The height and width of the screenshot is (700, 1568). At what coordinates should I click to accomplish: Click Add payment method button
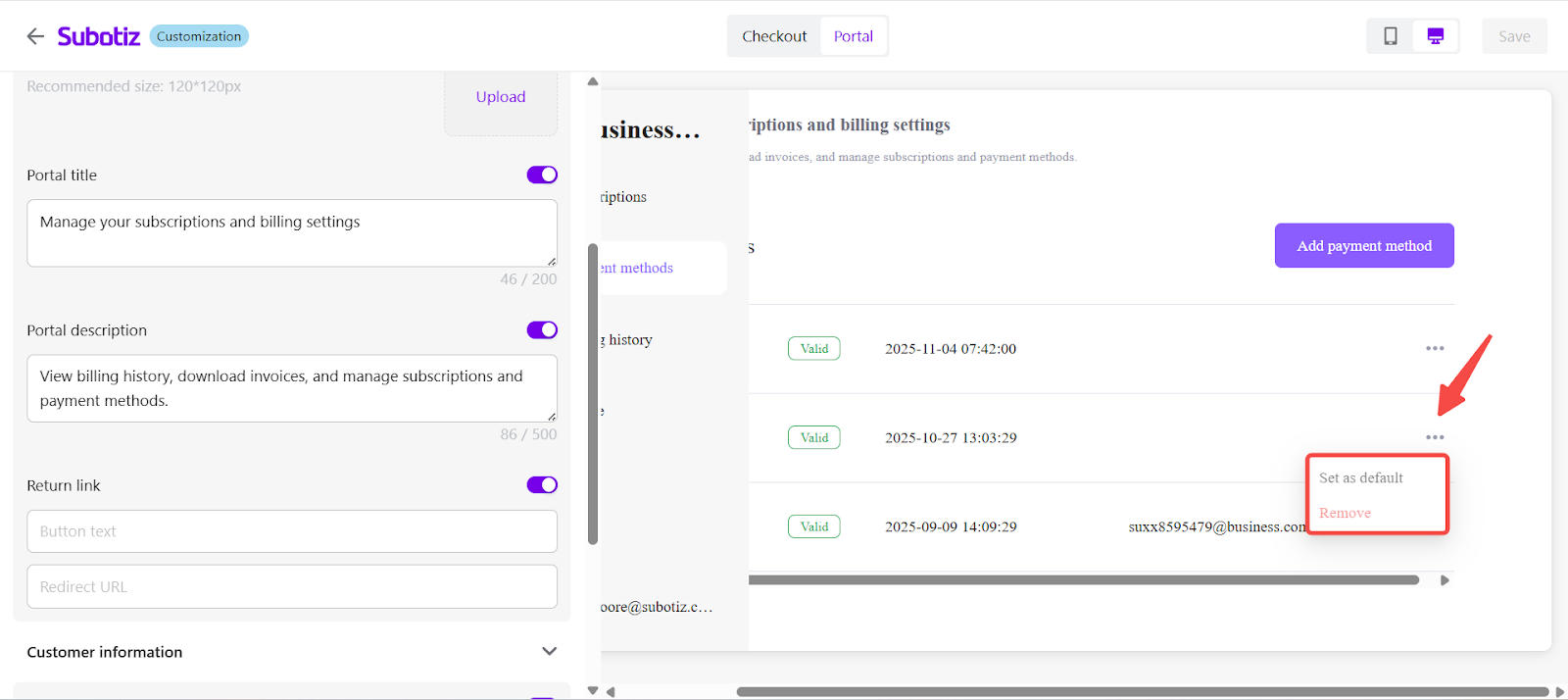pyautogui.click(x=1363, y=246)
